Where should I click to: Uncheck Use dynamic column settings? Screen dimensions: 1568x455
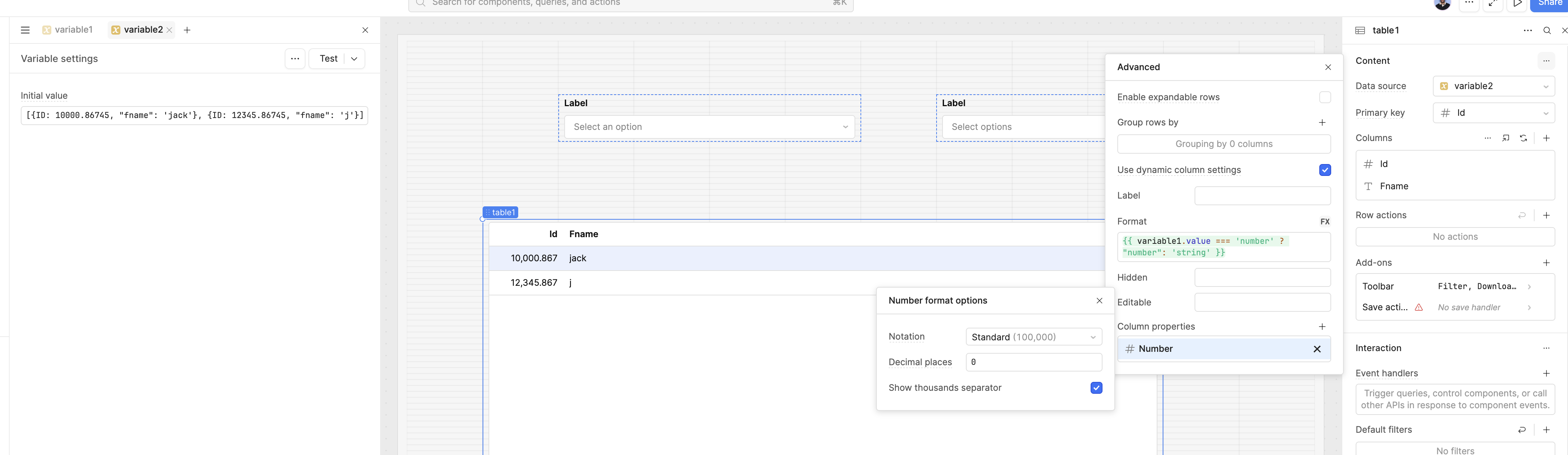tap(1324, 170)
